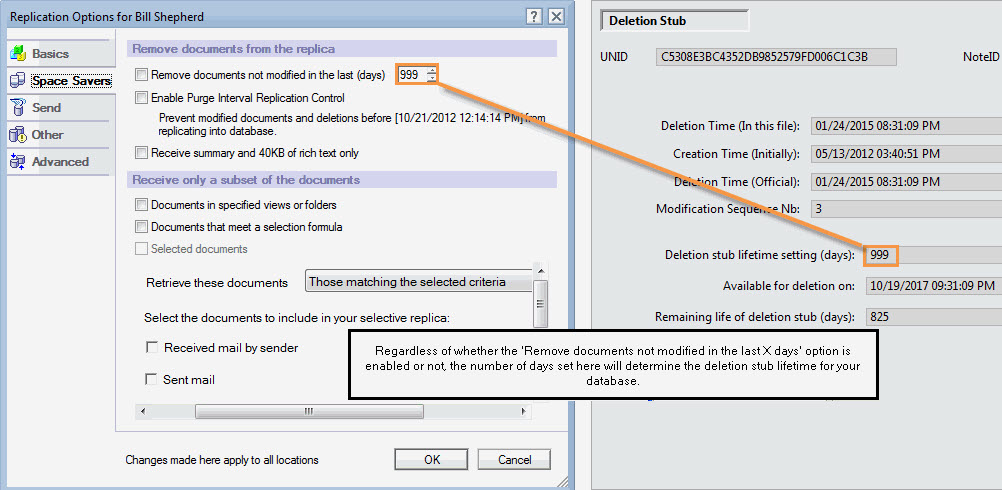This screenshot has width=1002, height=490.
Task: Enable Documents in specified views or folders
Action: pyautogui.click(x=141, y=205)
